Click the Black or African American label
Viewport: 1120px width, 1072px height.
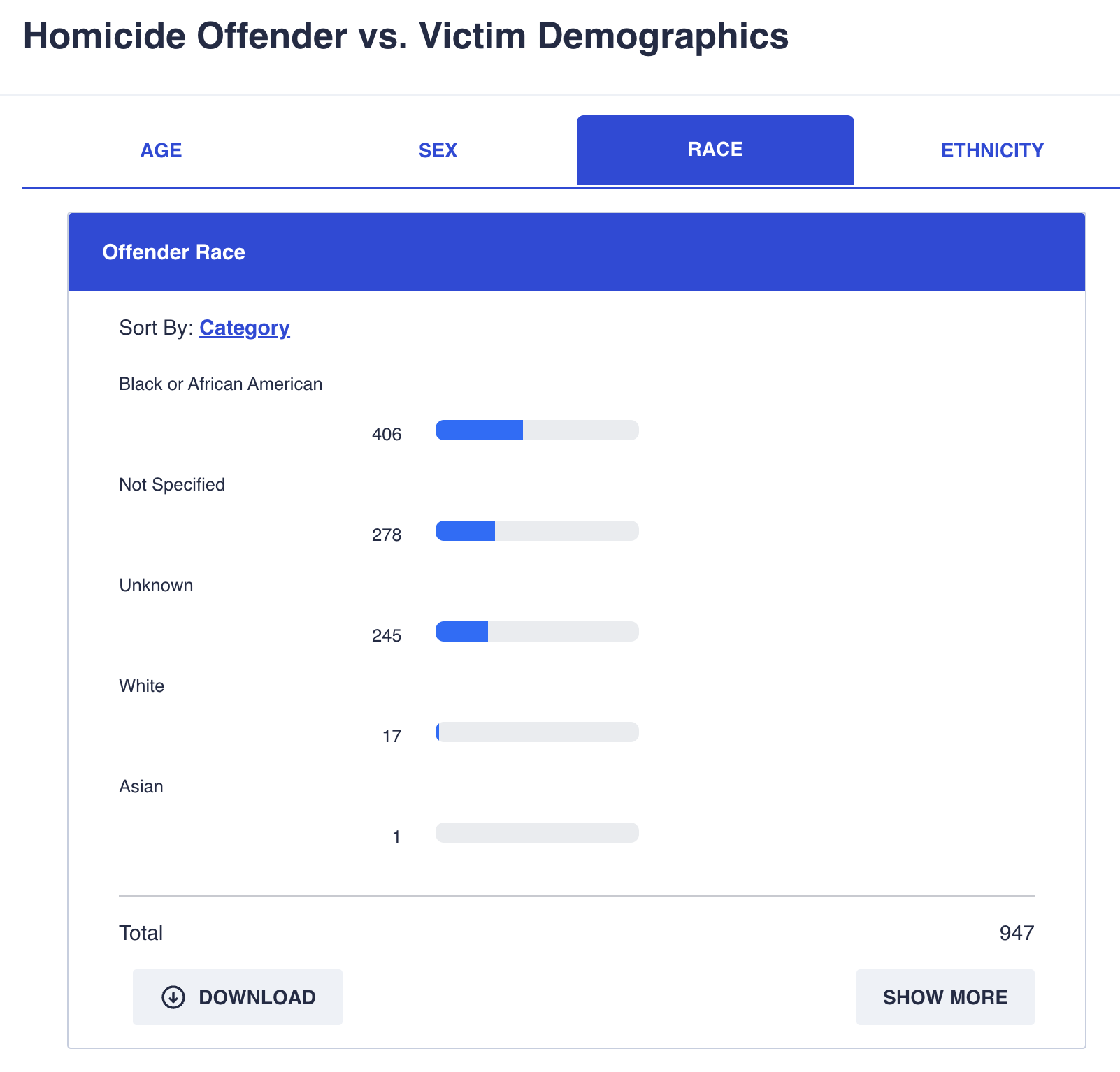pos(221,384)
